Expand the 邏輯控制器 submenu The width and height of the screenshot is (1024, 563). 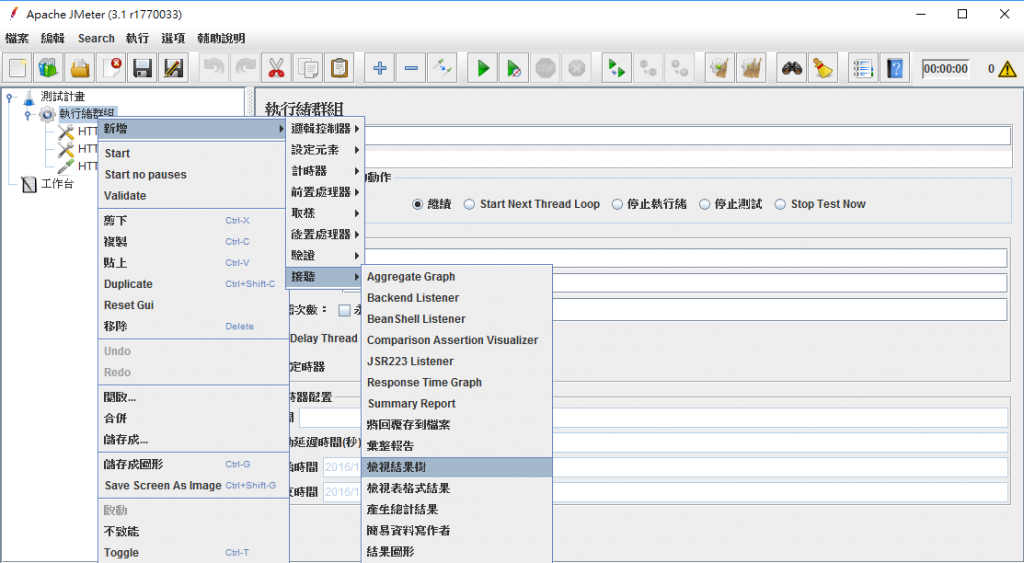point(325,129)
